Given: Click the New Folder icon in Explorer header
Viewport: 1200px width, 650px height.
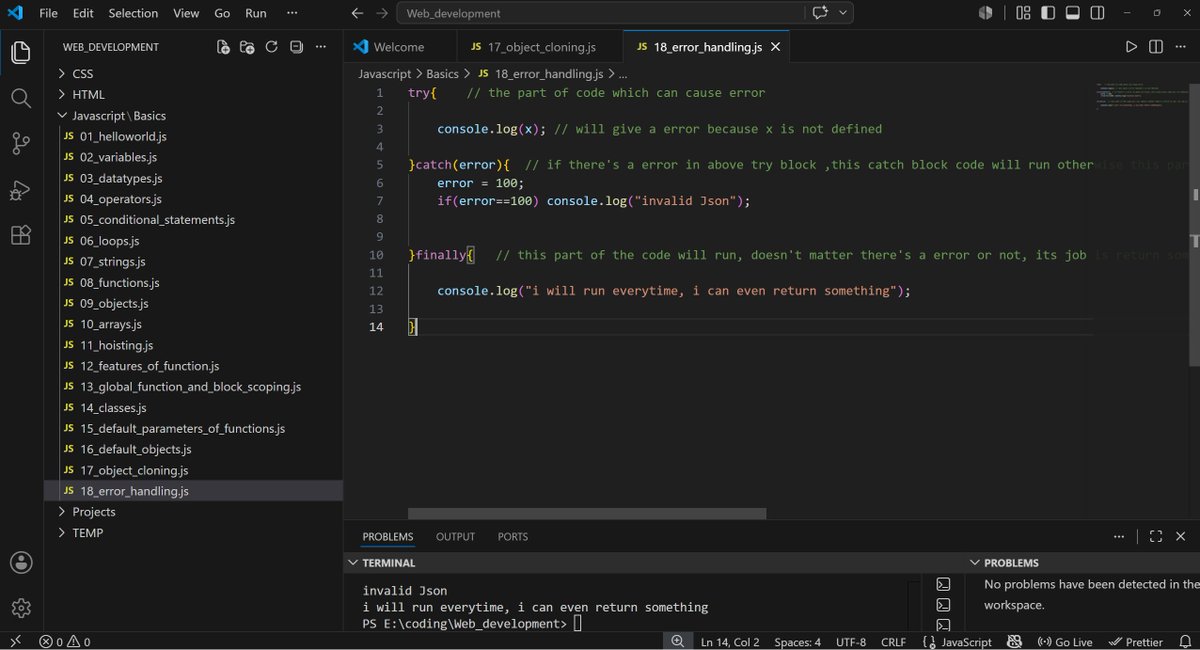Looking at the screenshot, I should click(247, 47).
